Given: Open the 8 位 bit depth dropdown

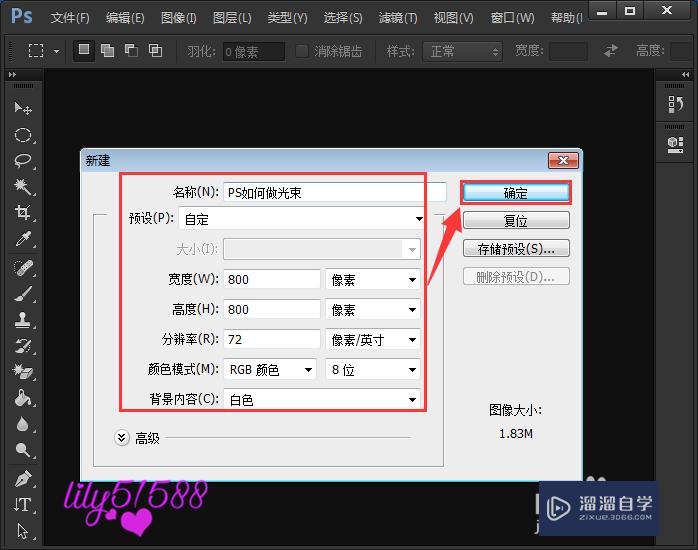Looking at the screenshot, I should [373, 369].
